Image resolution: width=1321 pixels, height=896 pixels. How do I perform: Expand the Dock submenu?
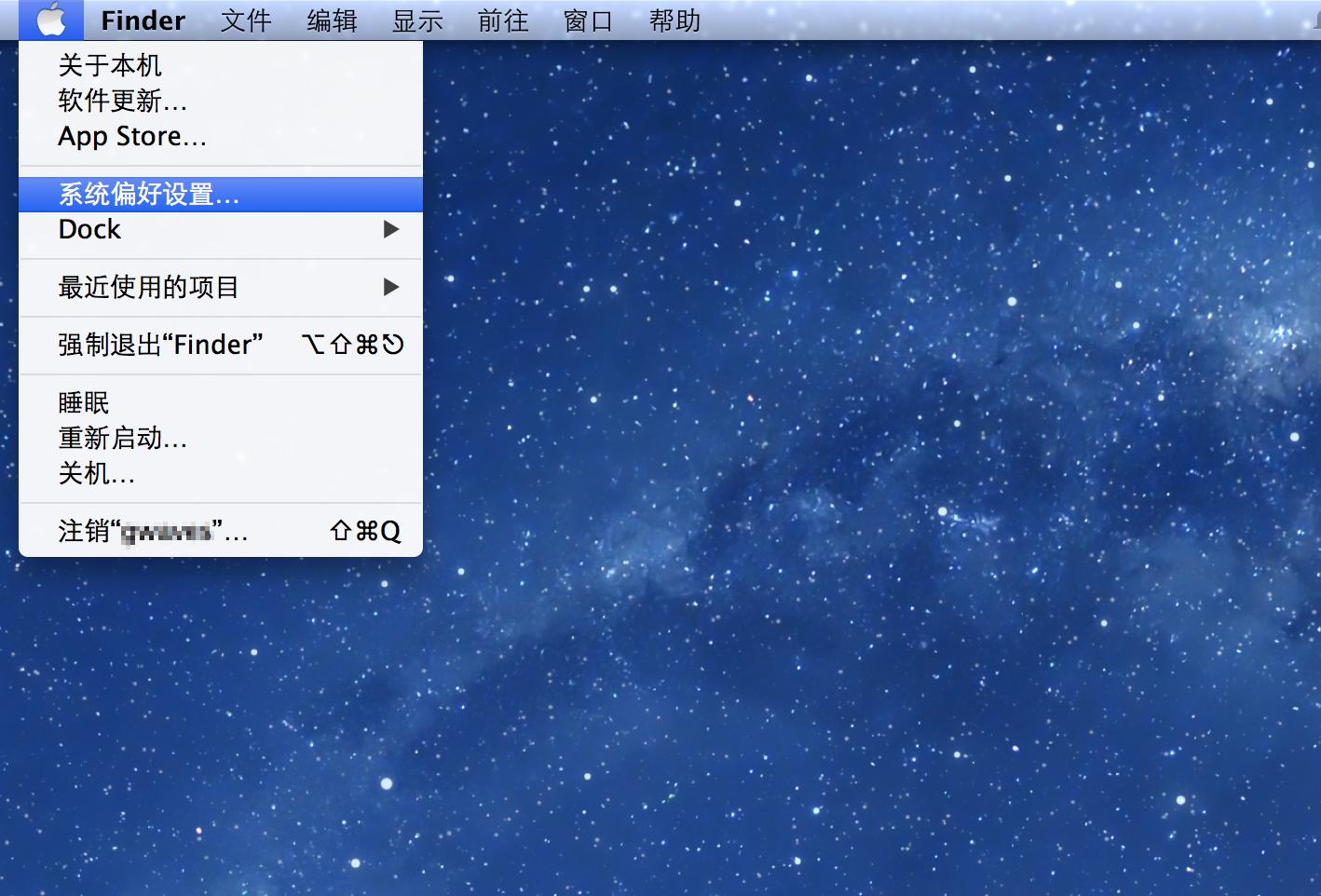[x=221, y=229]
